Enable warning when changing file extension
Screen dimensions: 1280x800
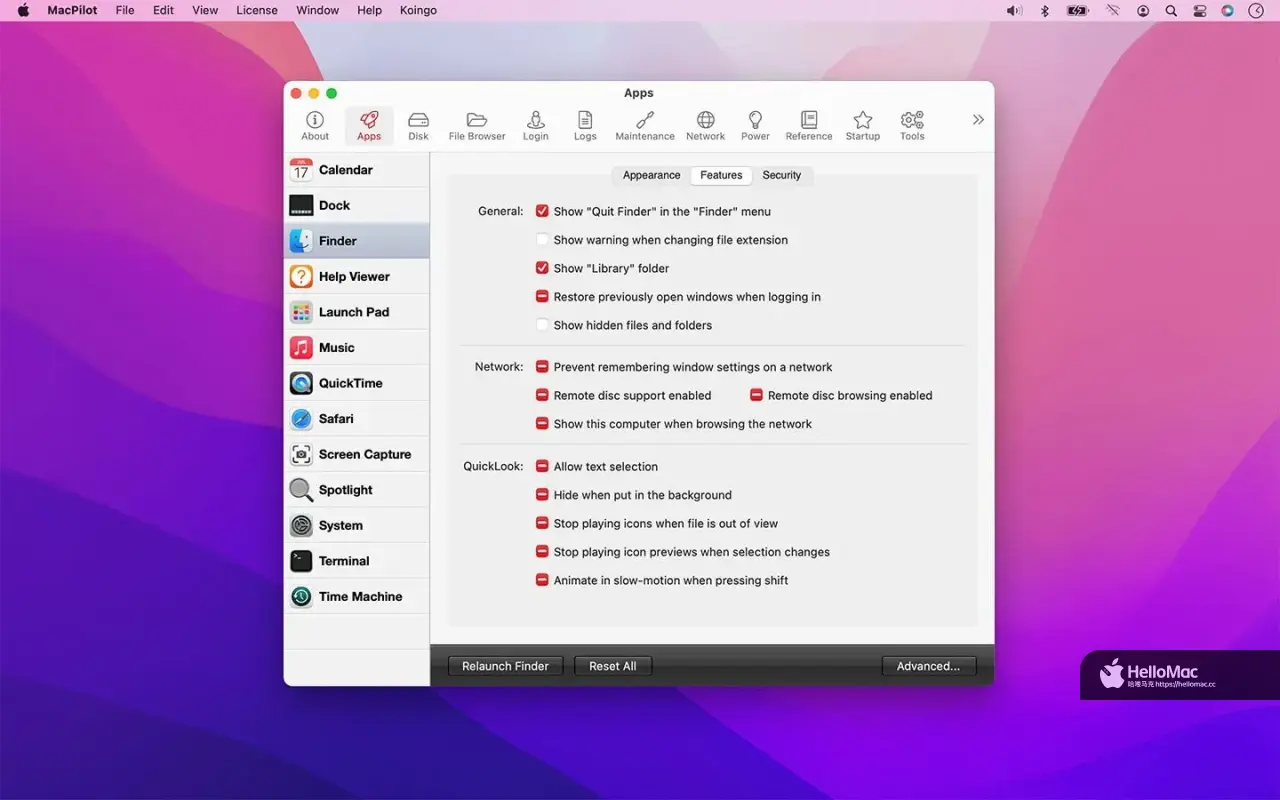(x=542, y=240)
